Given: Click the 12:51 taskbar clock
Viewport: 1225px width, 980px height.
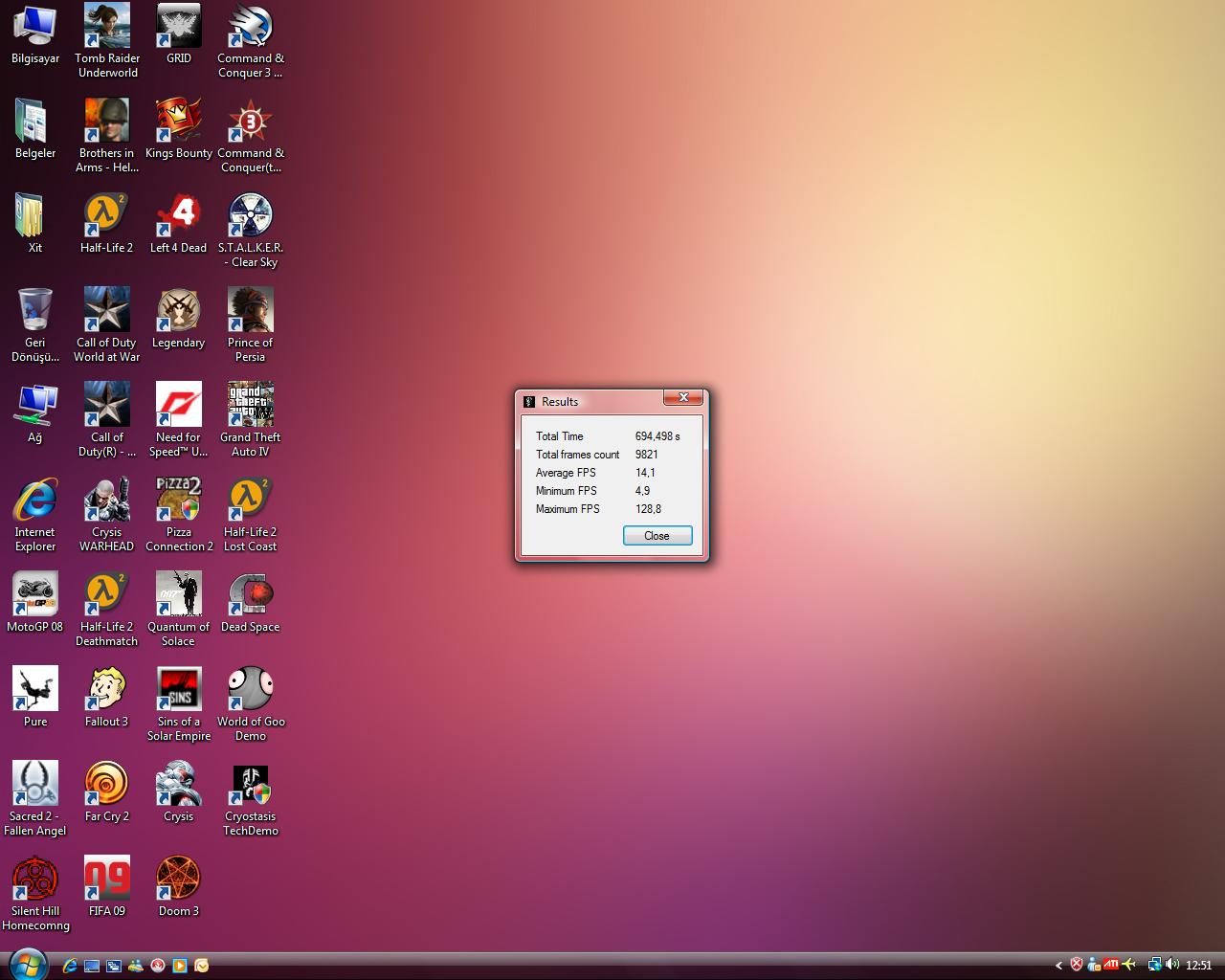Looking at the screenshot, I should (1199, 966).
